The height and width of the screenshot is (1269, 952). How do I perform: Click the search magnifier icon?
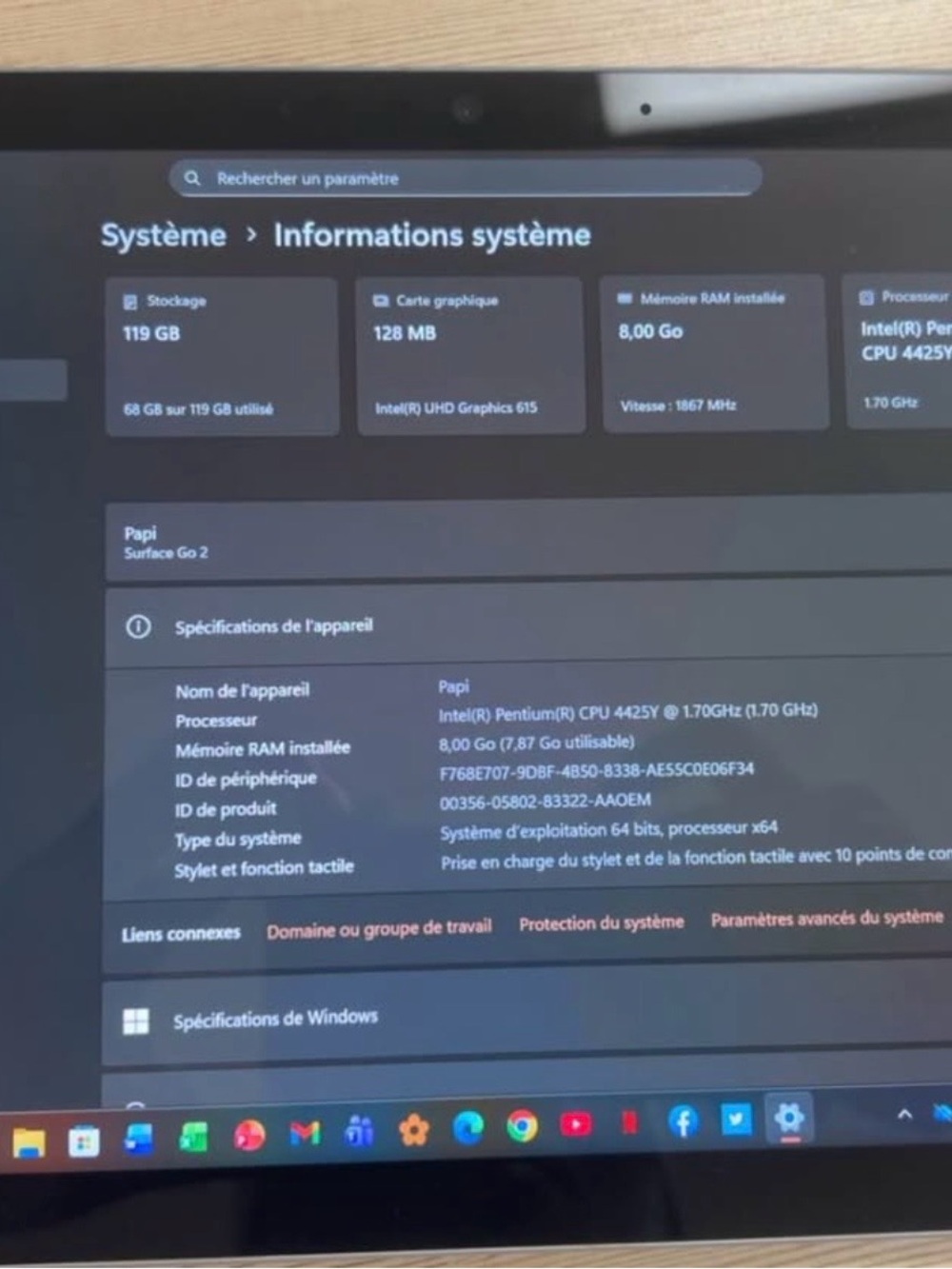pos(192,178)
